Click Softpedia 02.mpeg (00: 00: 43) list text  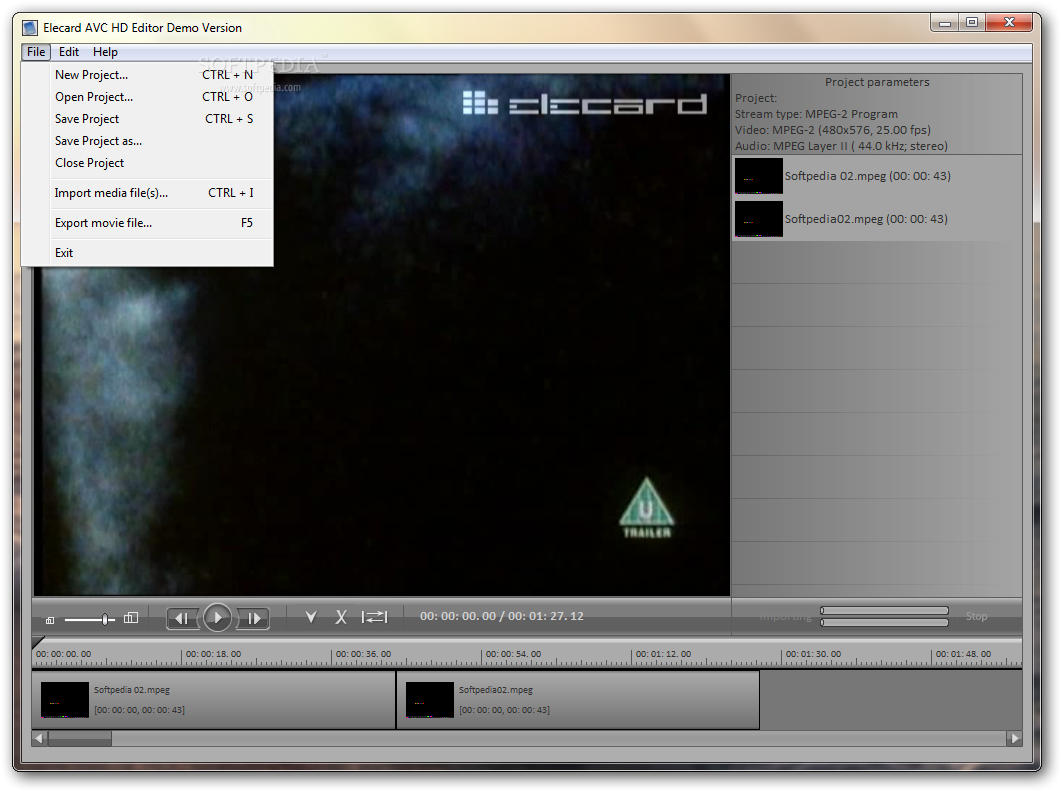coord(868,175)
